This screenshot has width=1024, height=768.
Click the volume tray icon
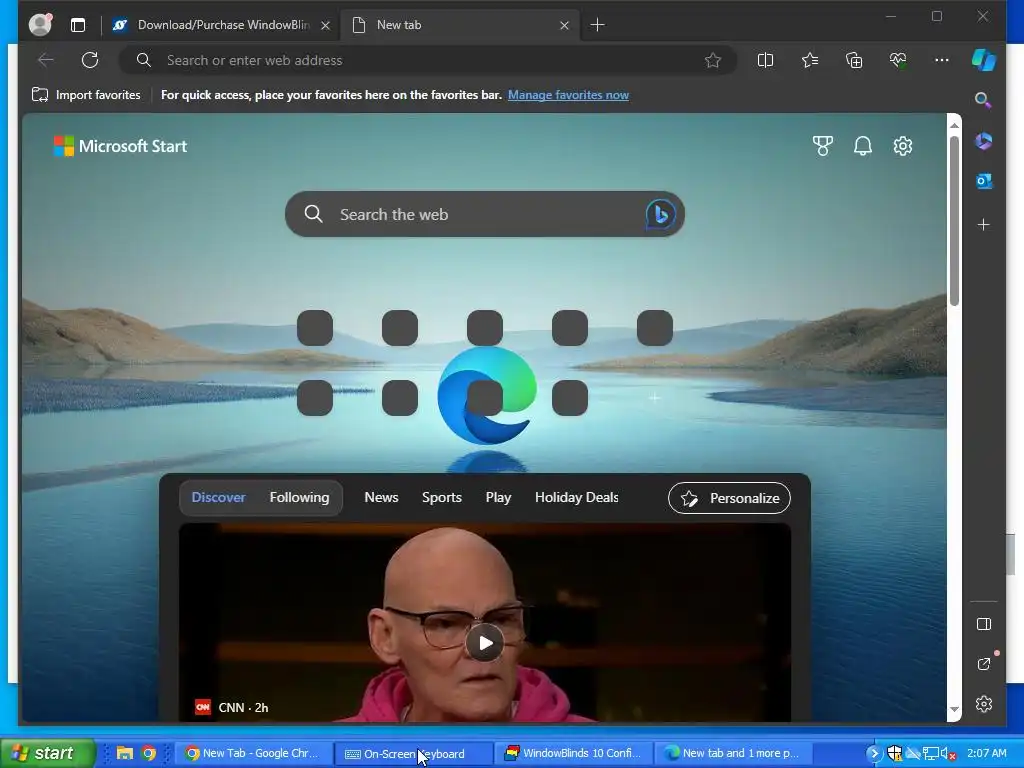[948, 754]
